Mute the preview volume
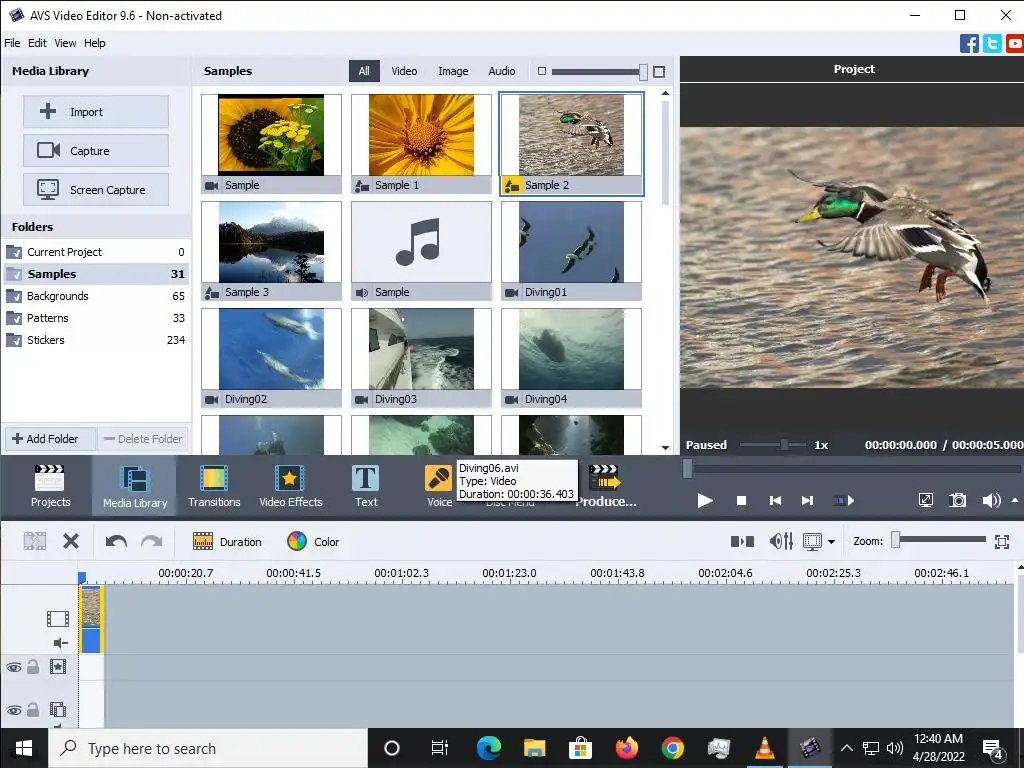The image size is (1024, 768). [991, 500]
